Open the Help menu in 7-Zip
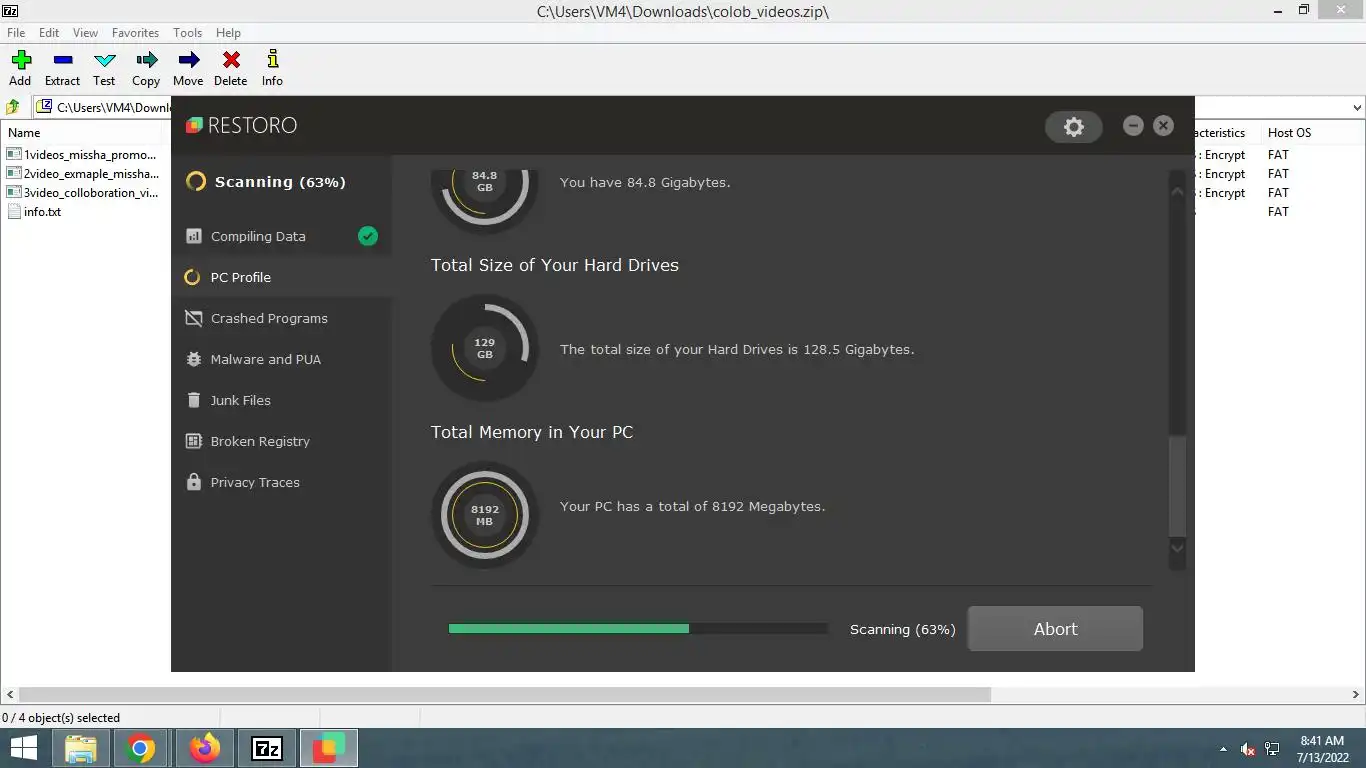1366x768 pixels. pos(228,33)
